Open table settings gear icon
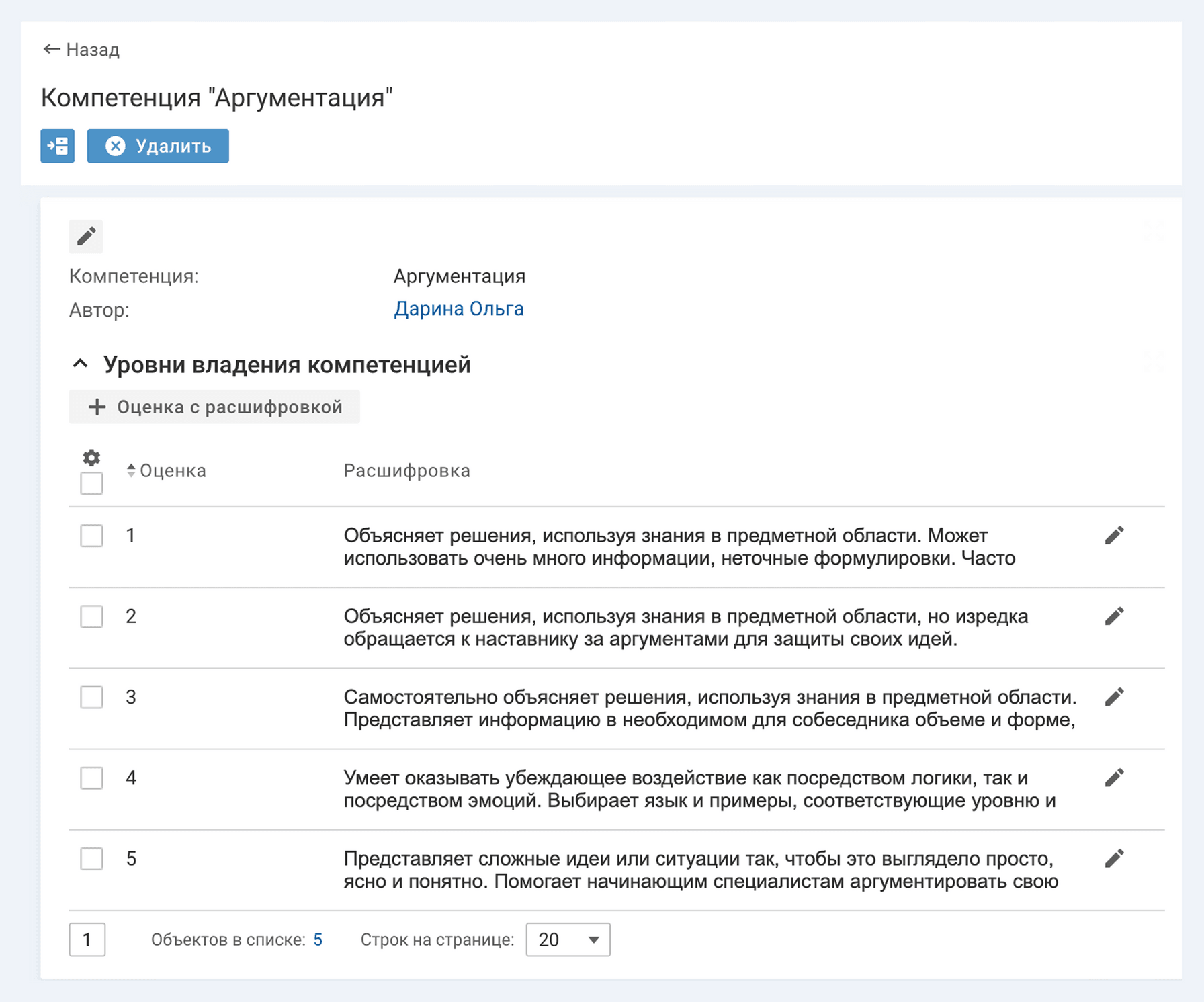 91,458
